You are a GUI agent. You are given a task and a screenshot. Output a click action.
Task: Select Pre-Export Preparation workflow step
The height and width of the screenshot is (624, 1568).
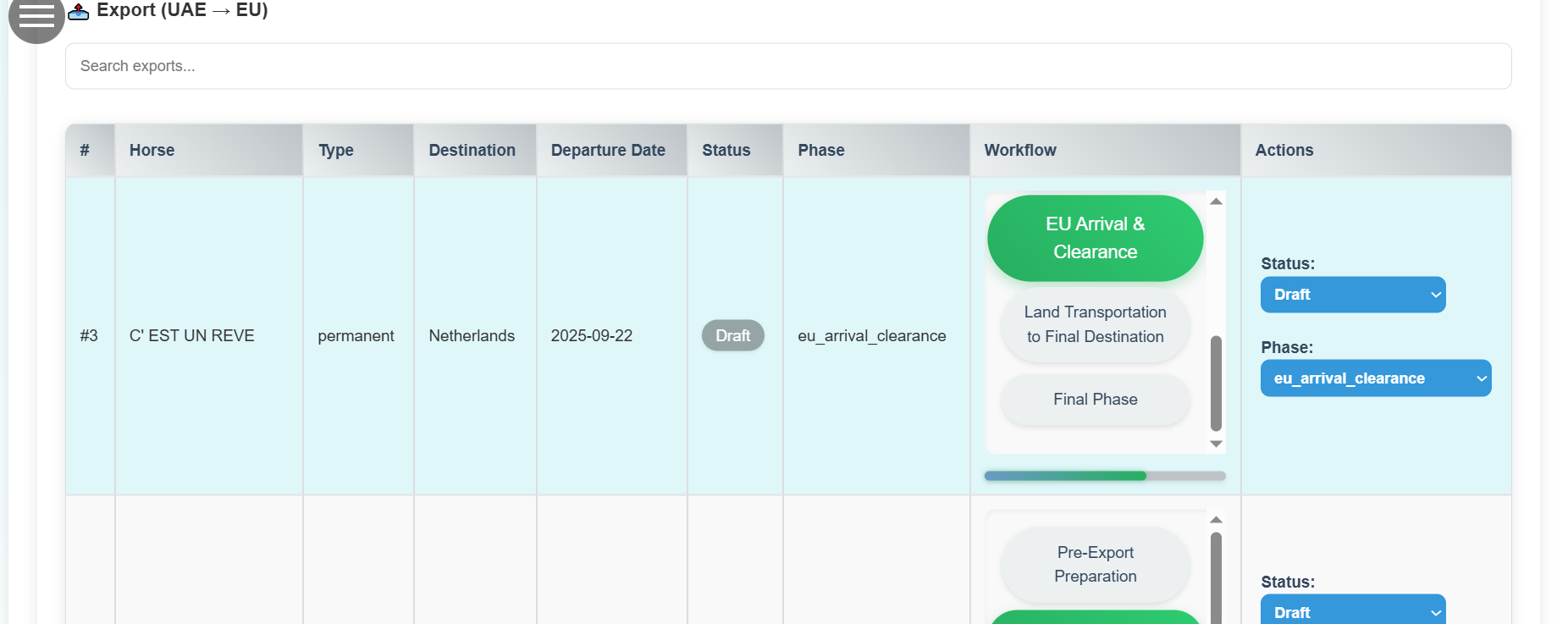click(x=1095, y=564)
